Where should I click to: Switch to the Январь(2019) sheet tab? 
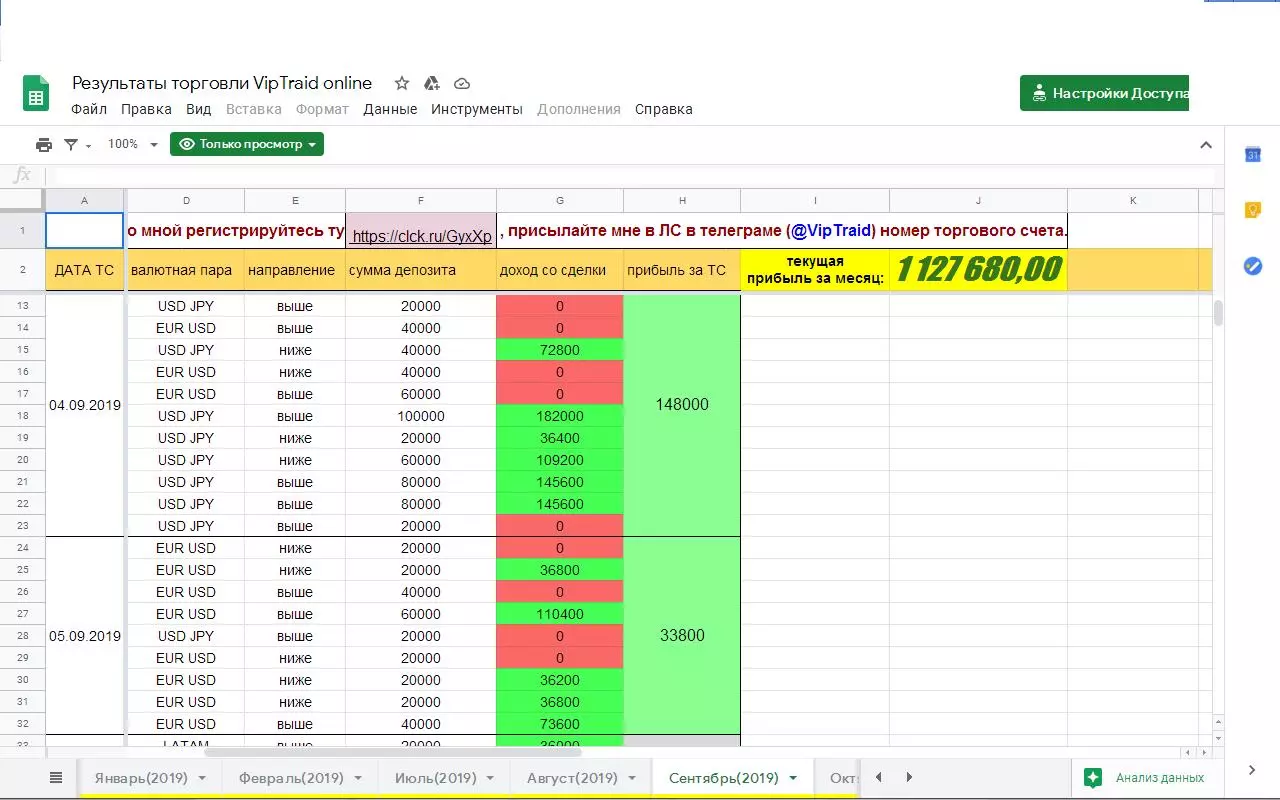click(x=141, y=778)
